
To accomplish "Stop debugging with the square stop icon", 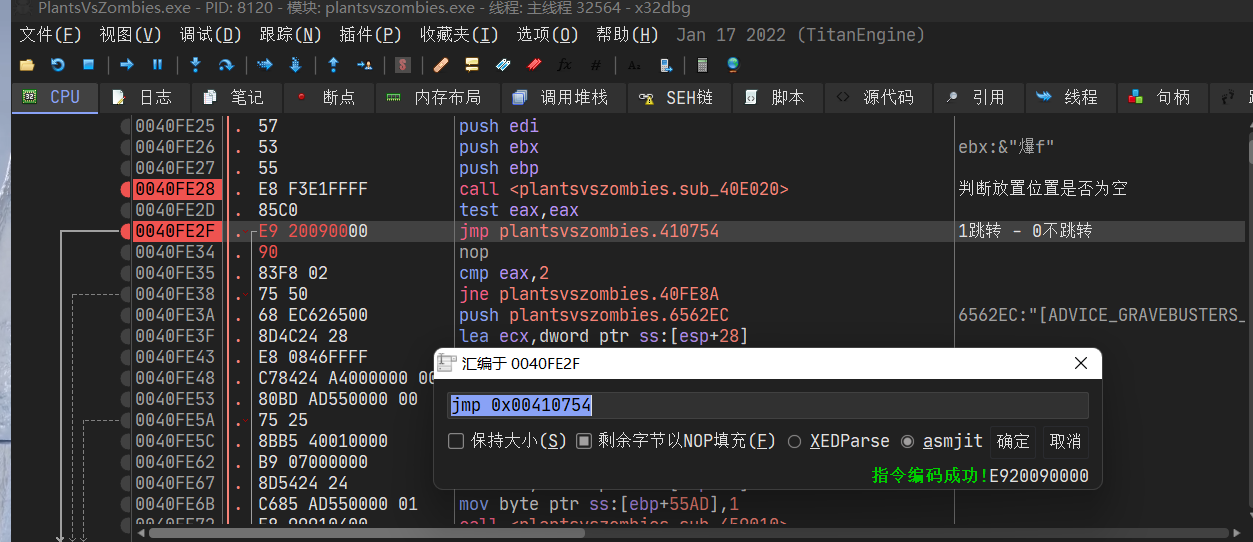I will (x=88, y=65).
